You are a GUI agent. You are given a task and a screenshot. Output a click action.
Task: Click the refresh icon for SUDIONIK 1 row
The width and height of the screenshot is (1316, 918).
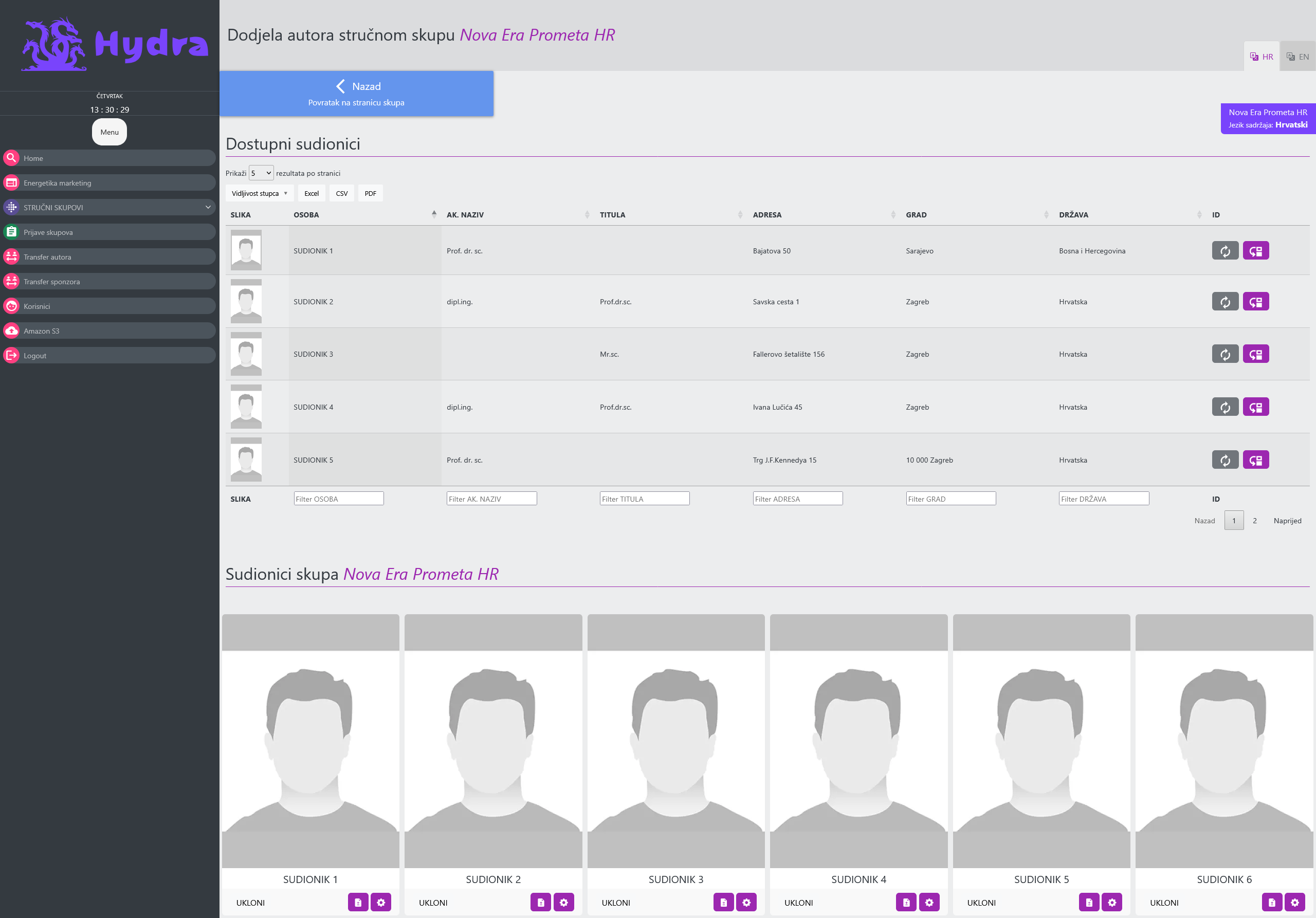(1225, 251)
